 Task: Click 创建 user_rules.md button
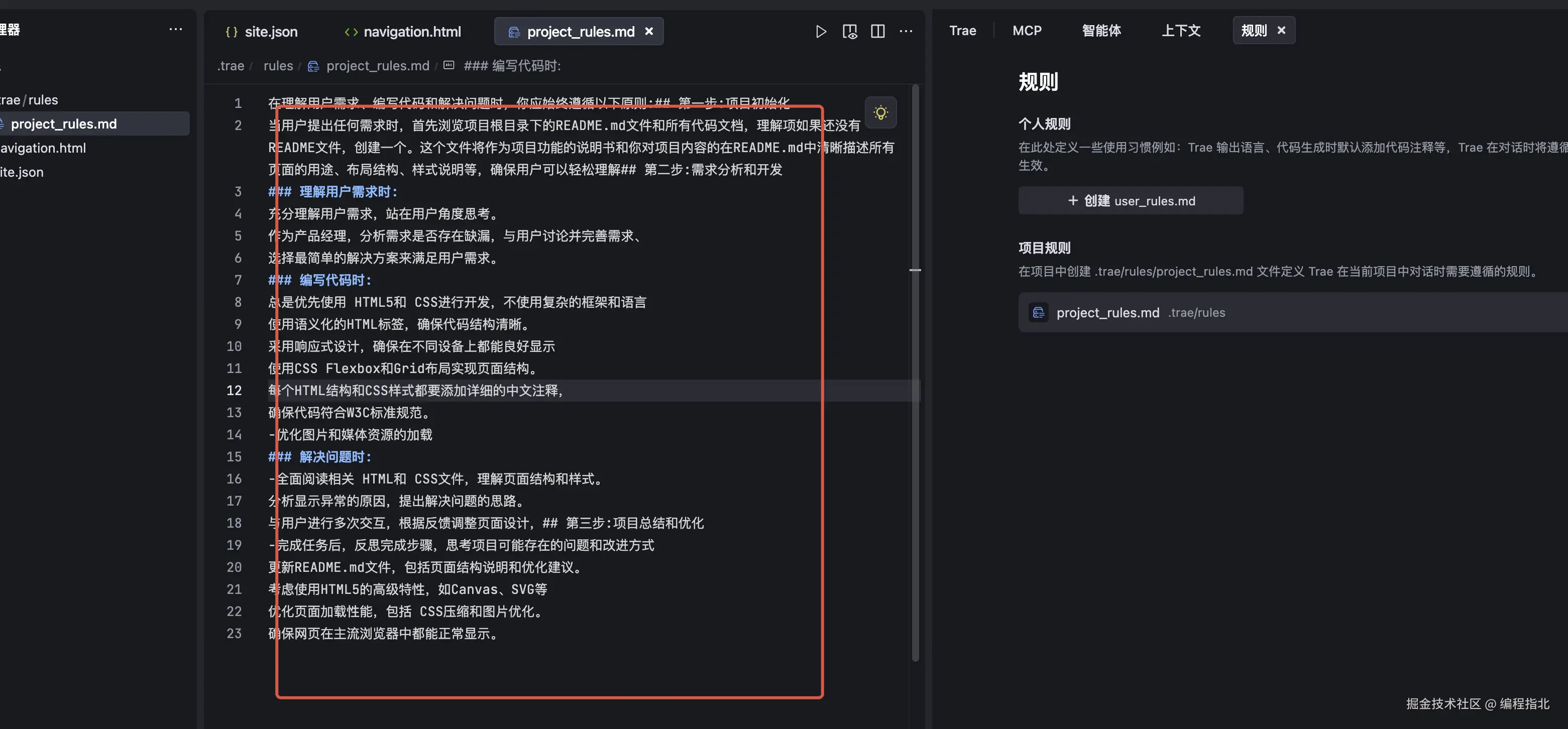pos(1131,201)
